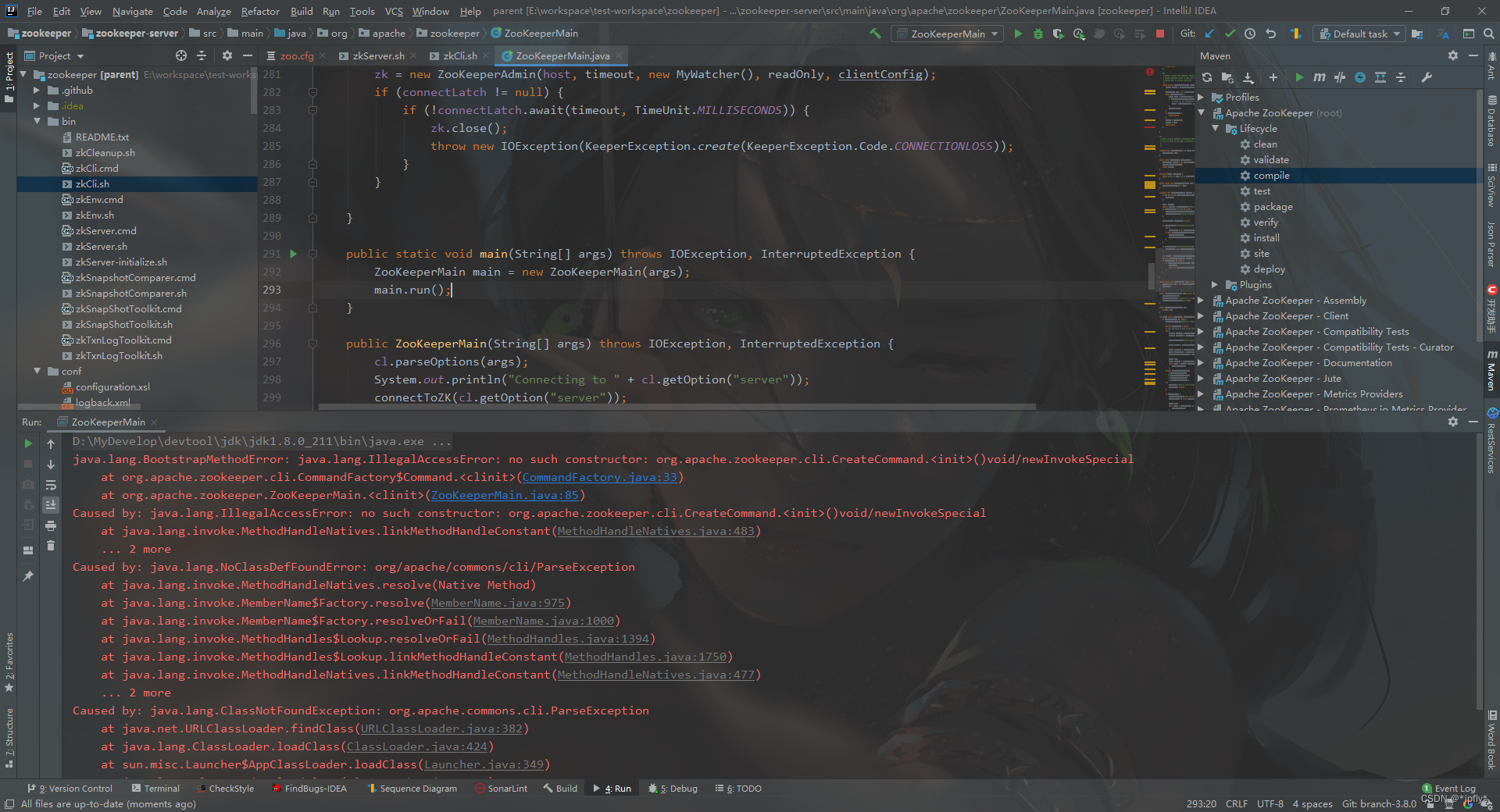This screenshot has height=812, width=1500.
Task: Collapse the Lifecycle node in Maven
Action: tap(1216, 128)
